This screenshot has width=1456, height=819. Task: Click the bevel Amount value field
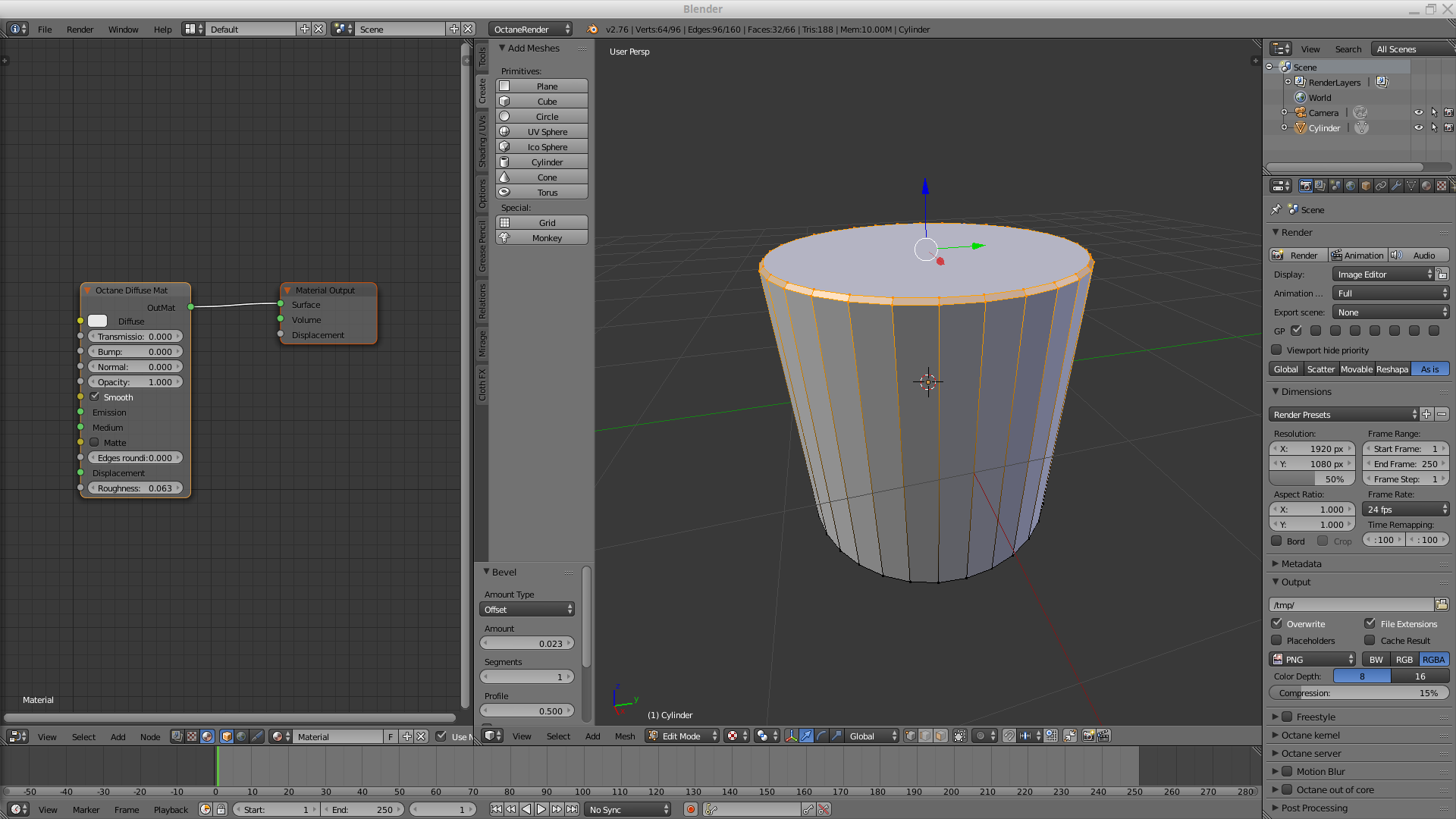click(x=528, y=643)
